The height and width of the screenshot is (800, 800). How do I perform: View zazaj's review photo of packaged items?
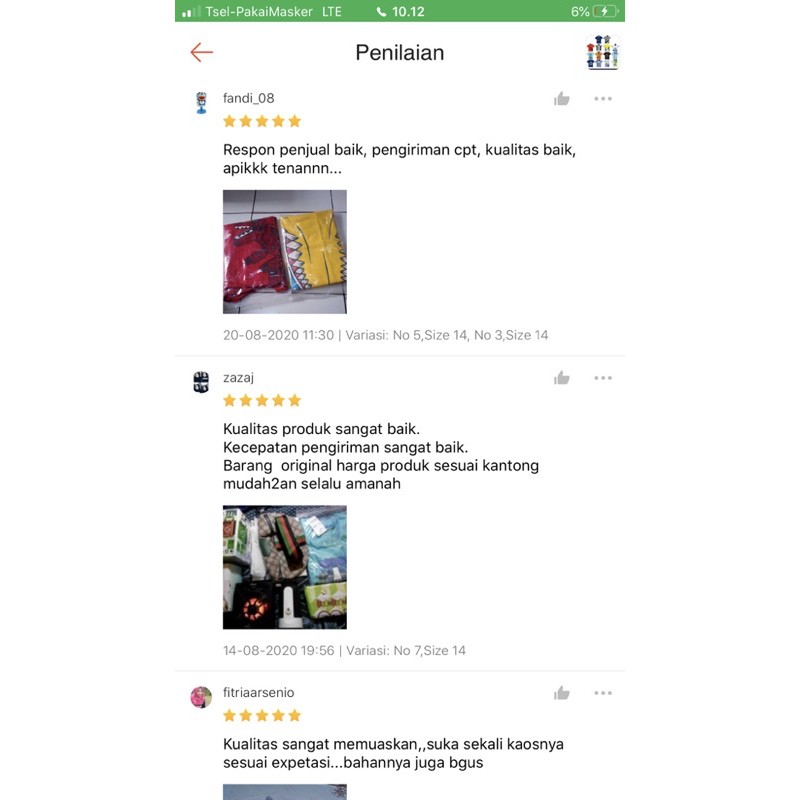tap(285, 567)
